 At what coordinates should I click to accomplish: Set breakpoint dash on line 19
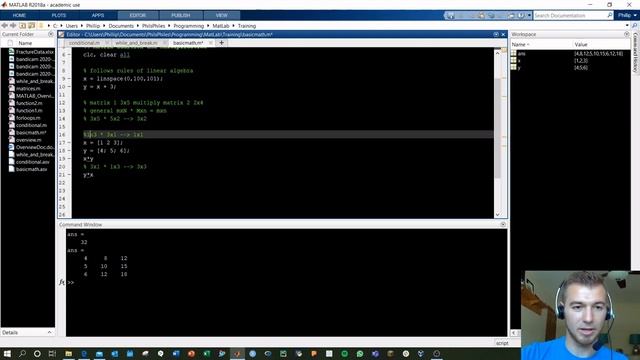click(x=69, y=159)
